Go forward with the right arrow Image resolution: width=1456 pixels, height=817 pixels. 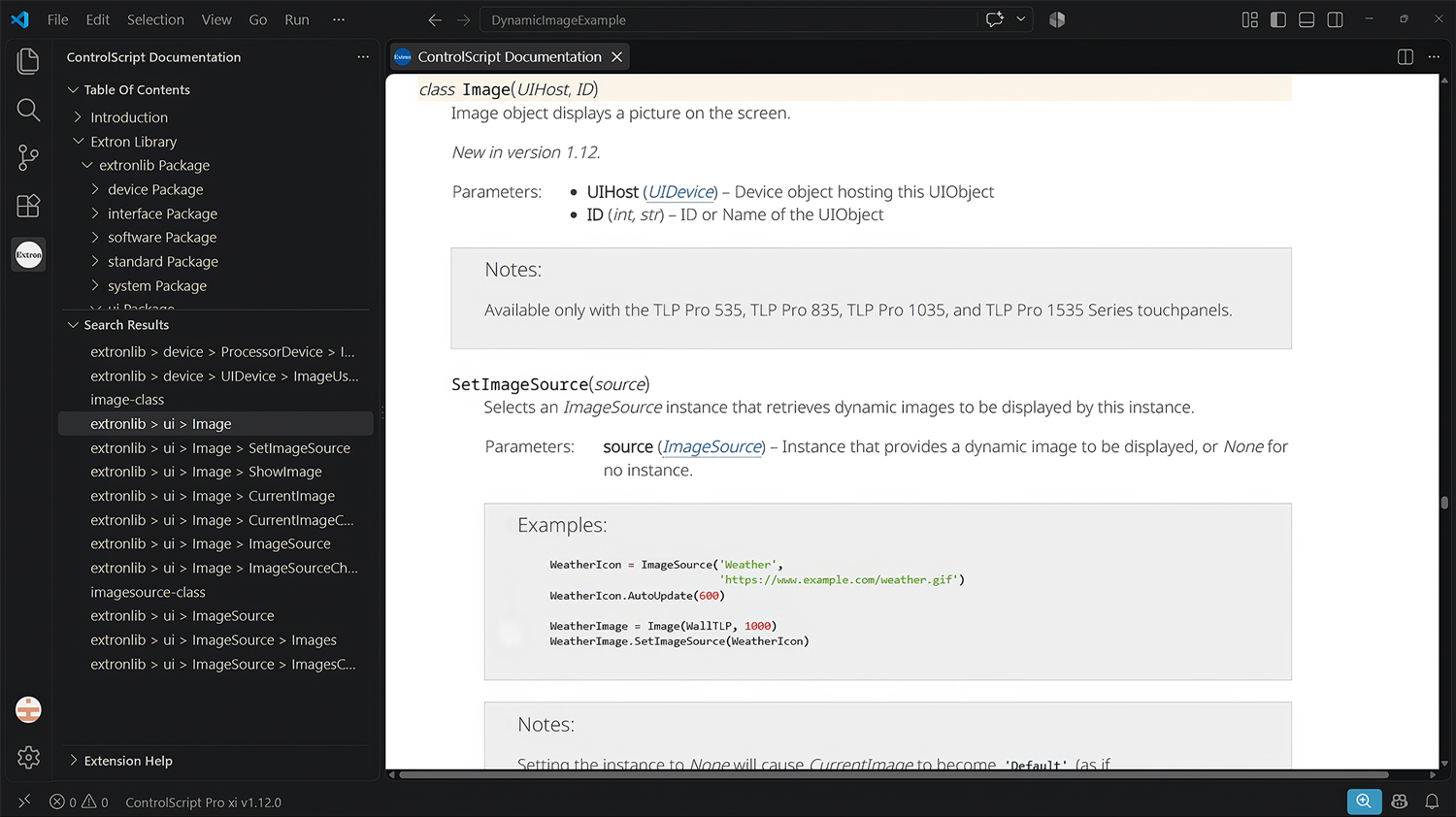464,19
